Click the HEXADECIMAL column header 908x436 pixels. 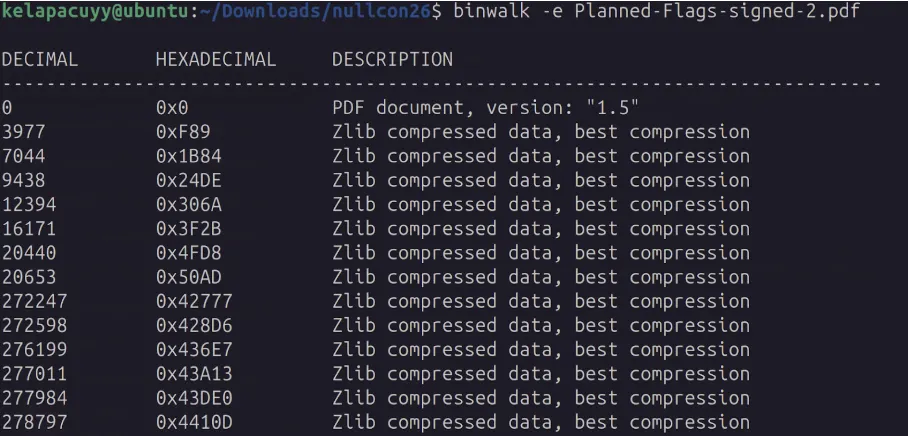tap(215, 60)
